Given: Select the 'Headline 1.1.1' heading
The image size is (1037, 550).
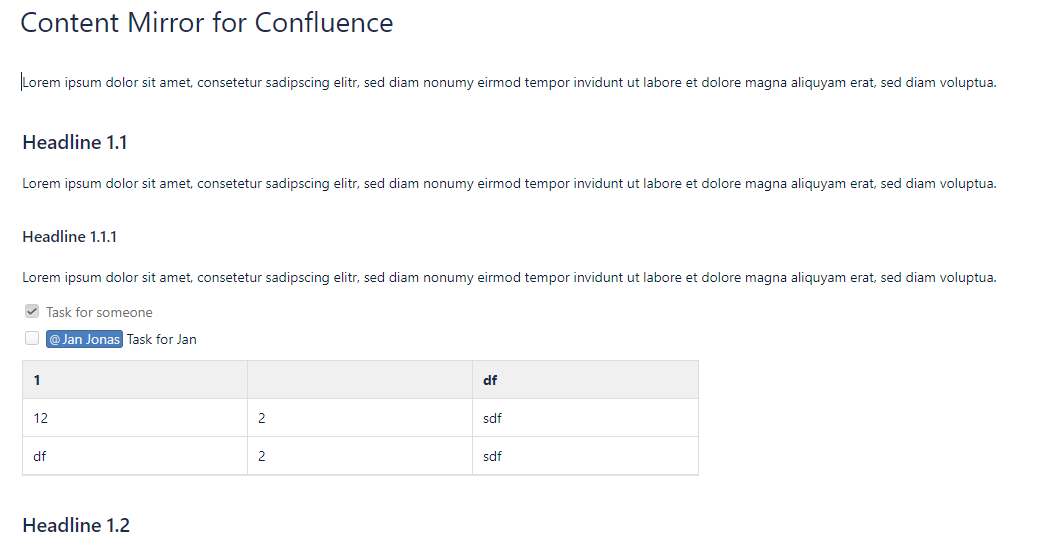Looking at the screenshot, I should point(70,237).
